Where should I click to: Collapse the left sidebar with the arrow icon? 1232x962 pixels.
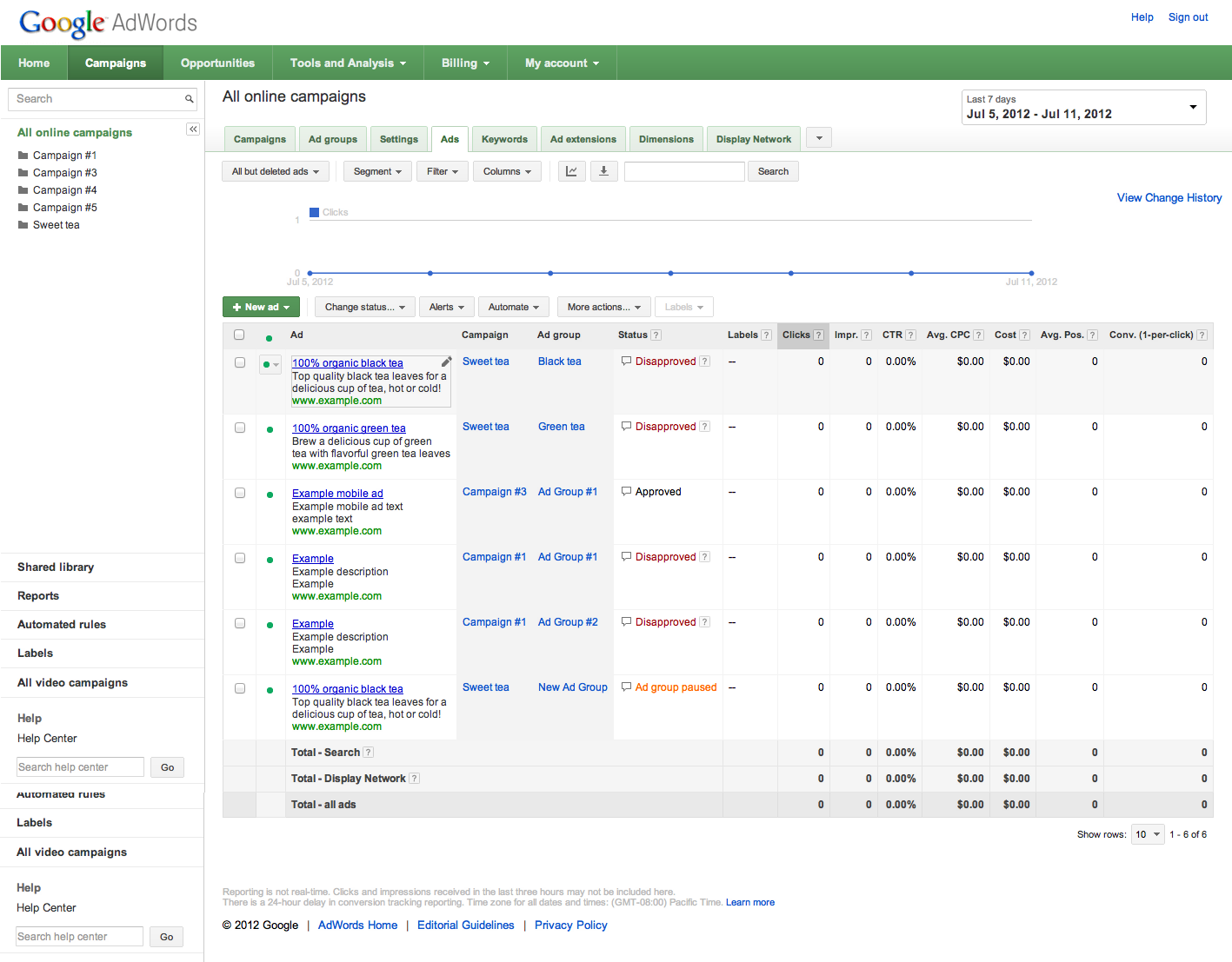(193, 129)
